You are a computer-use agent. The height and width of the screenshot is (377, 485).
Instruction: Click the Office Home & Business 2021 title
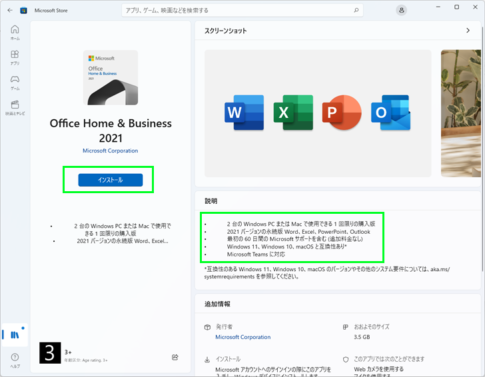pyautogui.click(x=110, y=131)
